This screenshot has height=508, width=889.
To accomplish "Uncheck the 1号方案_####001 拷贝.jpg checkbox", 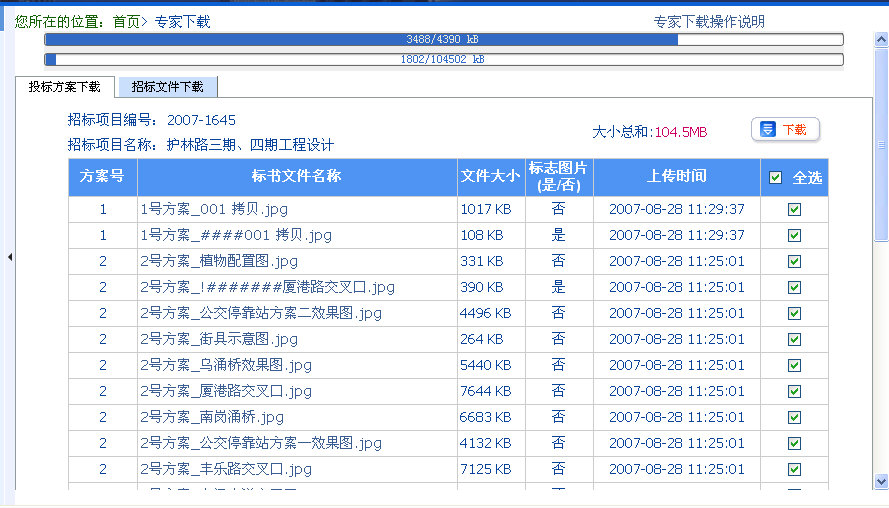I will [794, 235].
